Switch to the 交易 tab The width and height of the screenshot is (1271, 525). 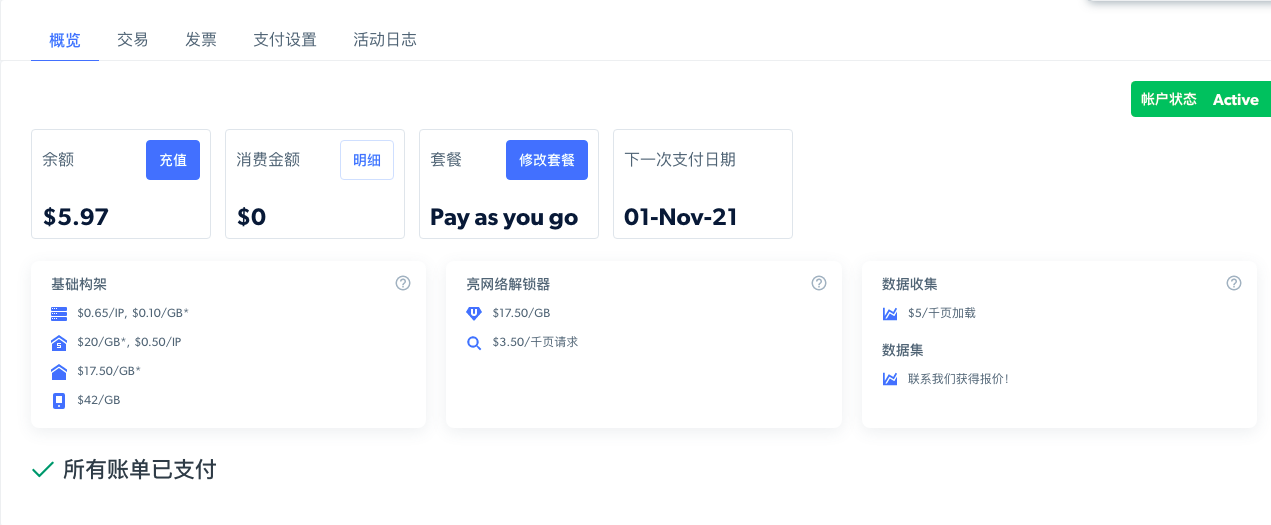(x=133, y=40)
